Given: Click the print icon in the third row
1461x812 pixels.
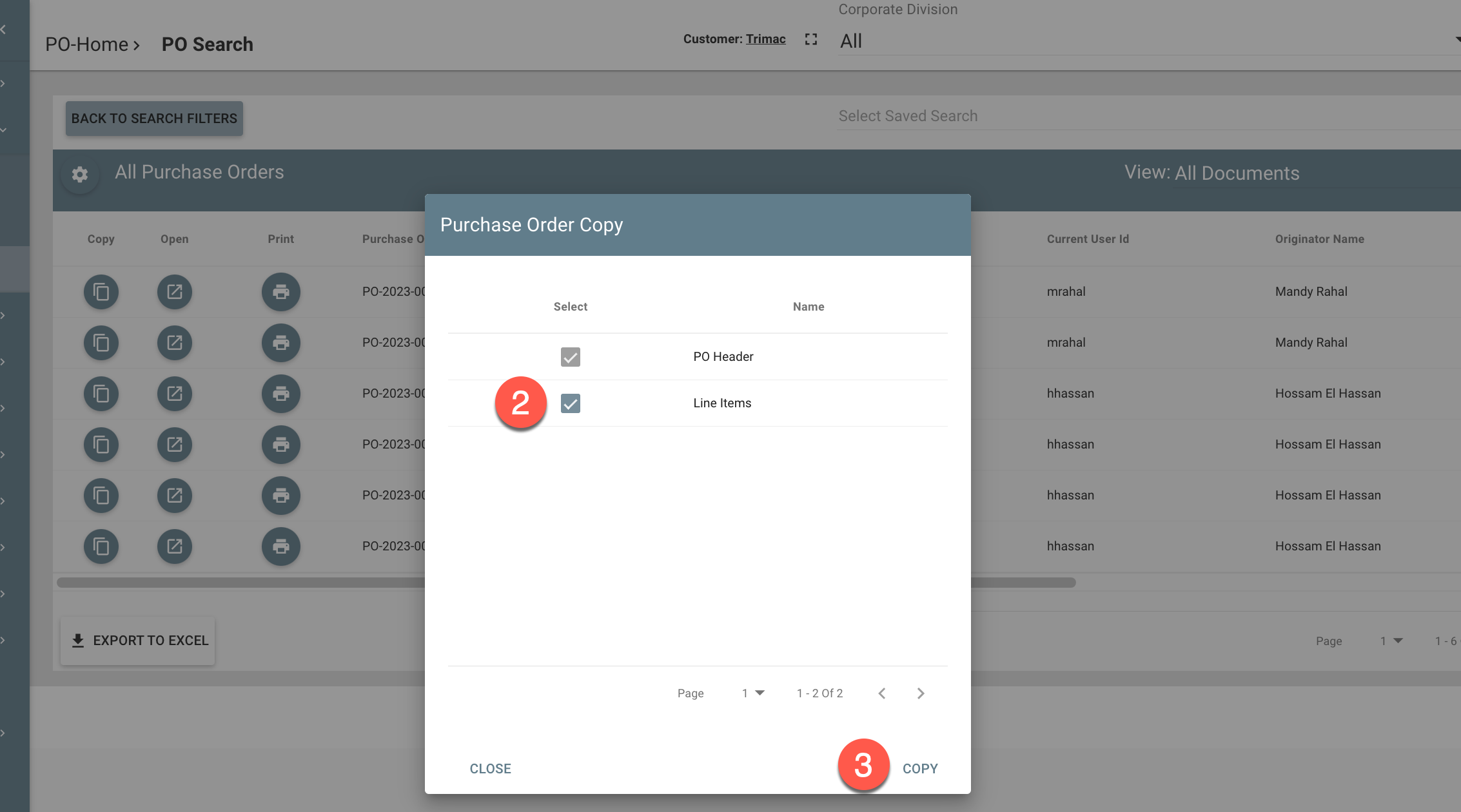Looking at the screenshot, I should click(x=281, y=394).
